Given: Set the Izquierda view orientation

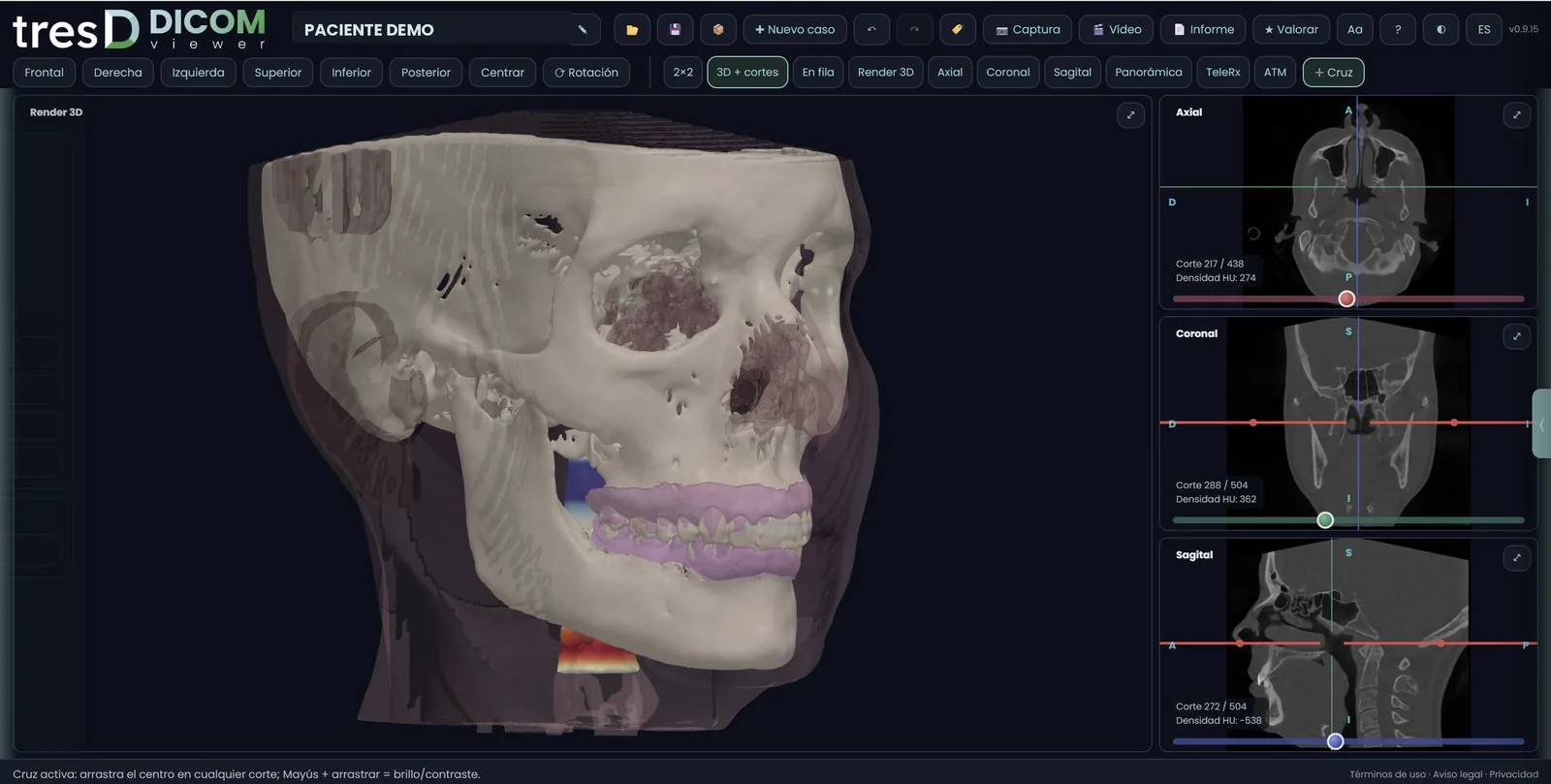Looking at the screenshot, I should point(198,72).
